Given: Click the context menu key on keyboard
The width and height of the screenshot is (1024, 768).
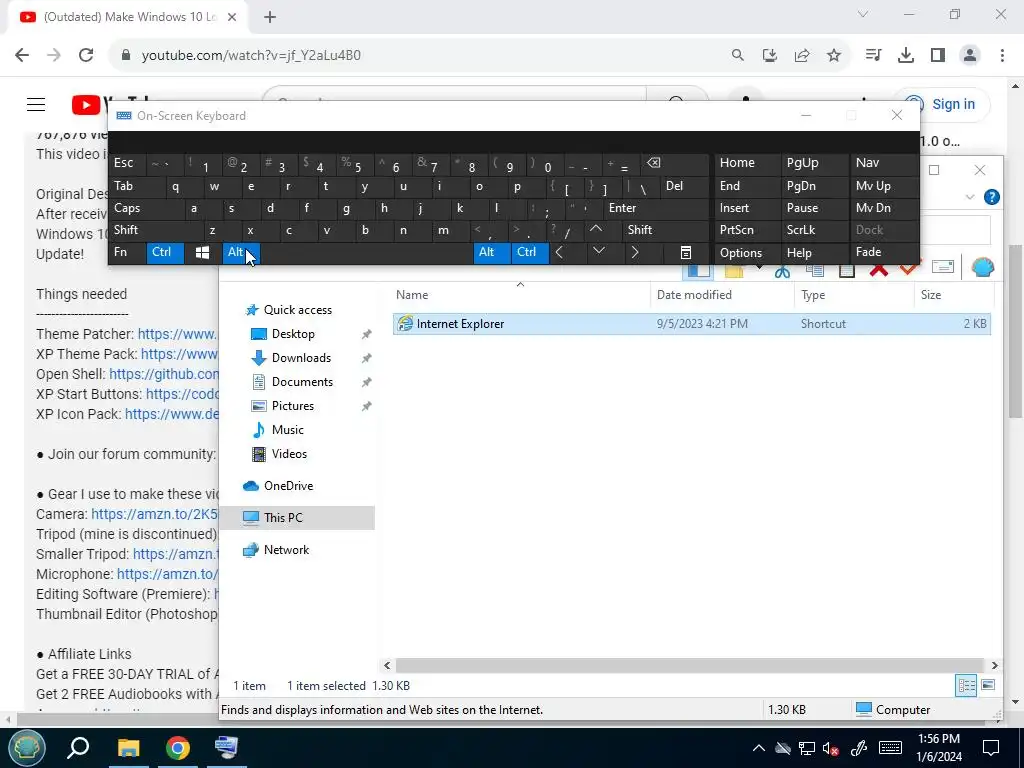Looking at the screenshot, I should tap(686, 253).
